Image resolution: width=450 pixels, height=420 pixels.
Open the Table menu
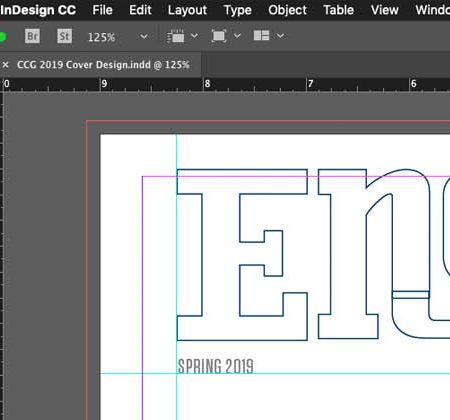[x=338, y=10]
